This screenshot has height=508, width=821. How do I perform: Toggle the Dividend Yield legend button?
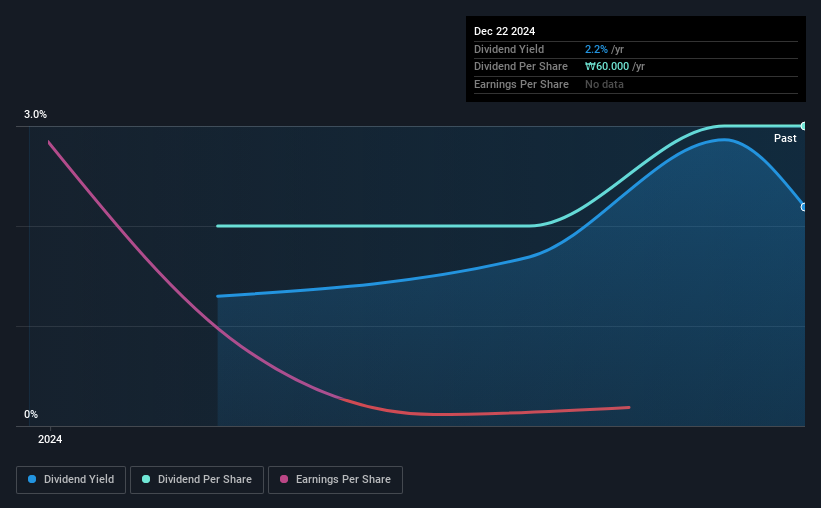tap(71, 480)
